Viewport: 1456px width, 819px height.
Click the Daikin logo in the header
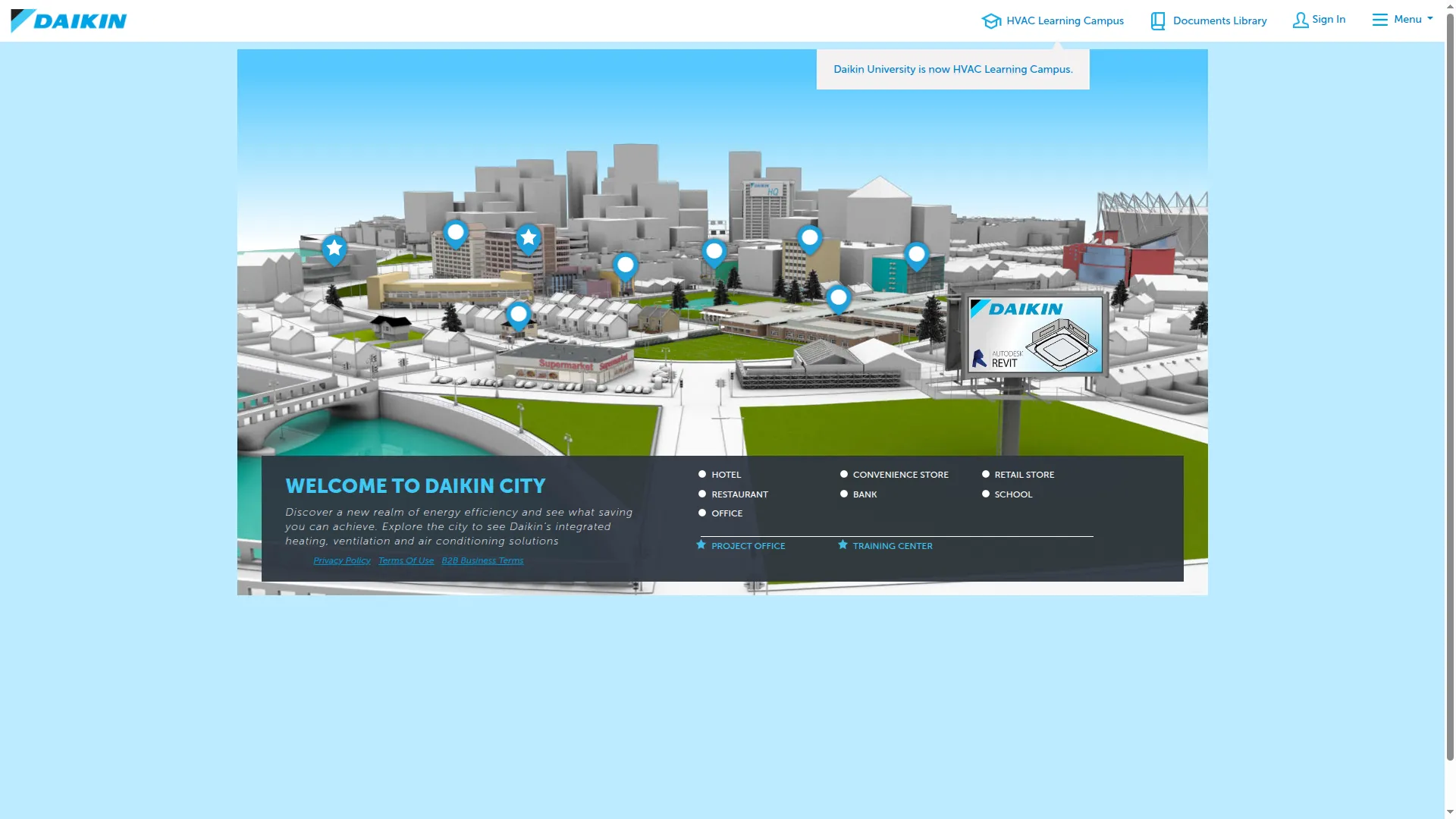coord(69,20)
